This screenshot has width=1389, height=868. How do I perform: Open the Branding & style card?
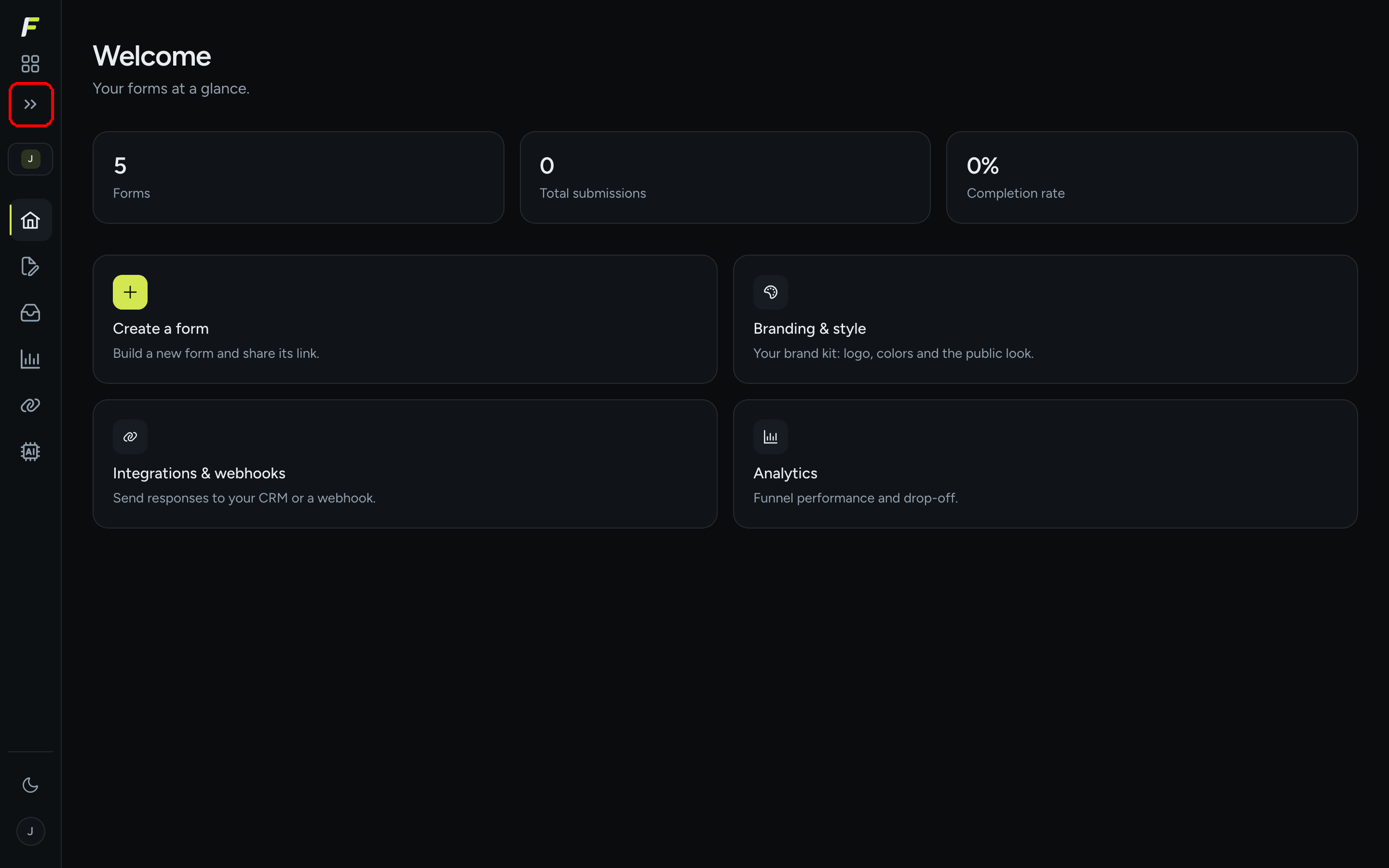tap(1045, 319)
